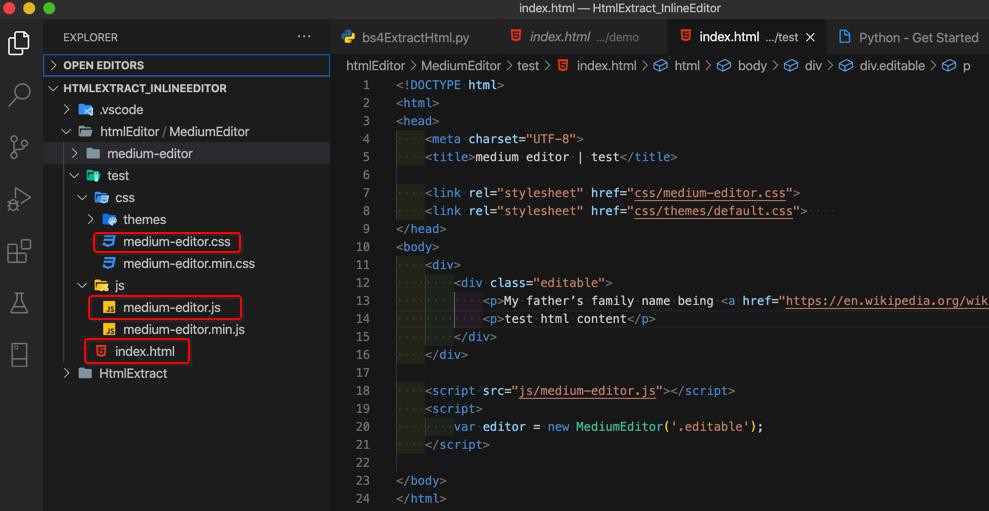The image size is (989, 511).
Task: Collapse the test folder chevron
Action: tap(74, 175)
